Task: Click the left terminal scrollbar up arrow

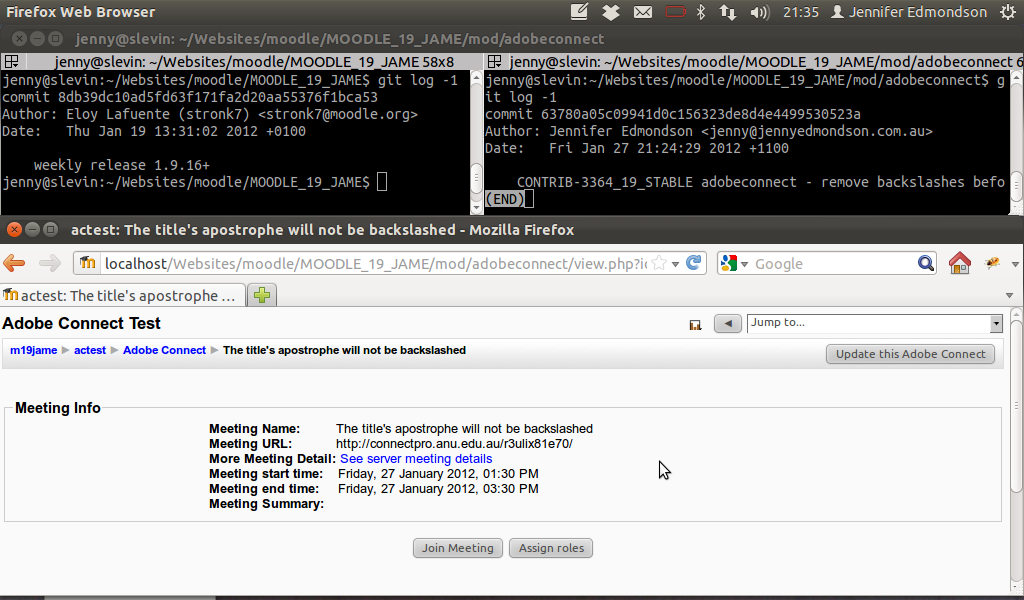Action: pos(476,77)
